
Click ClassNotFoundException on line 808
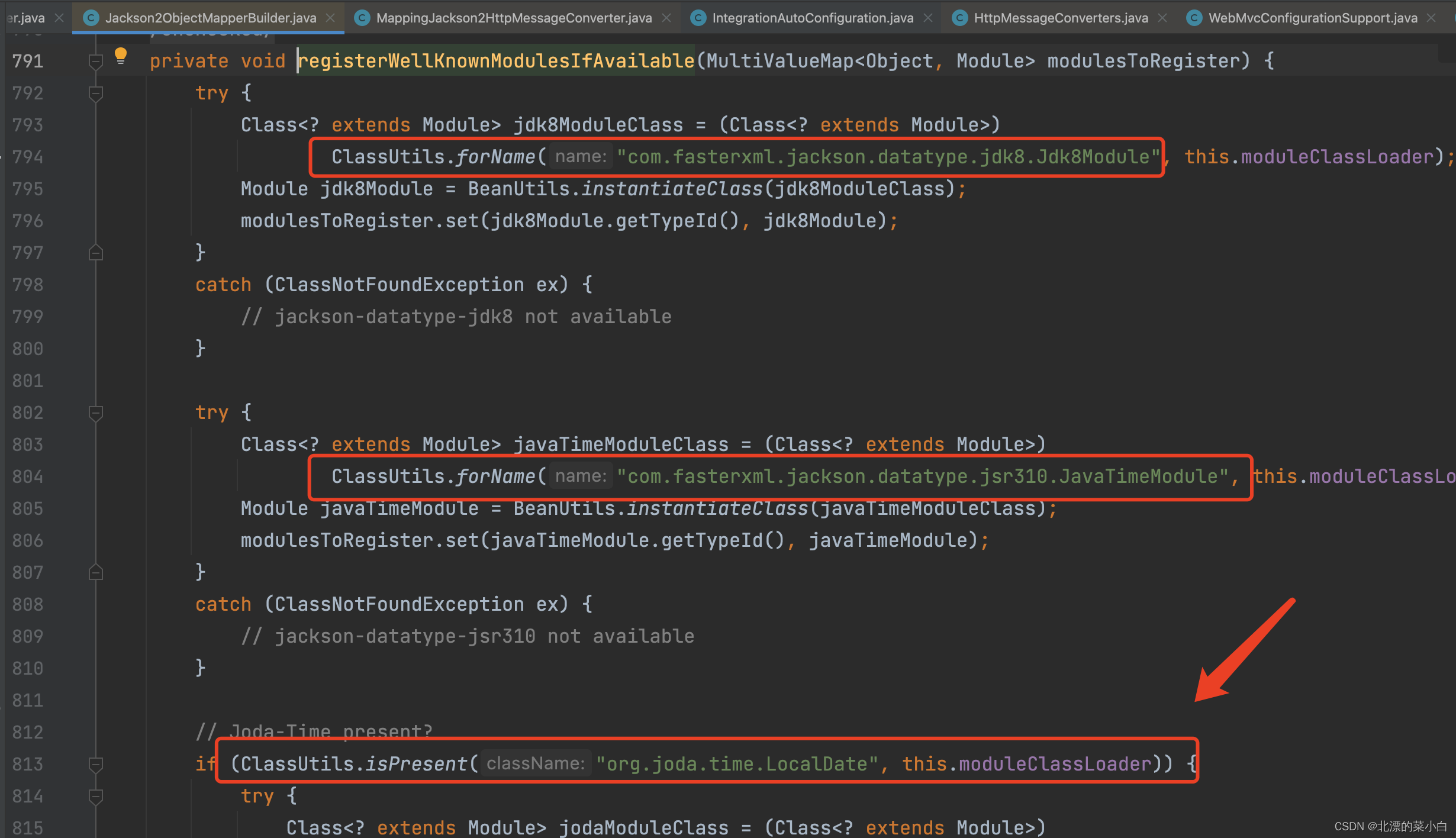pyautogui.click(x=399, y=604)
